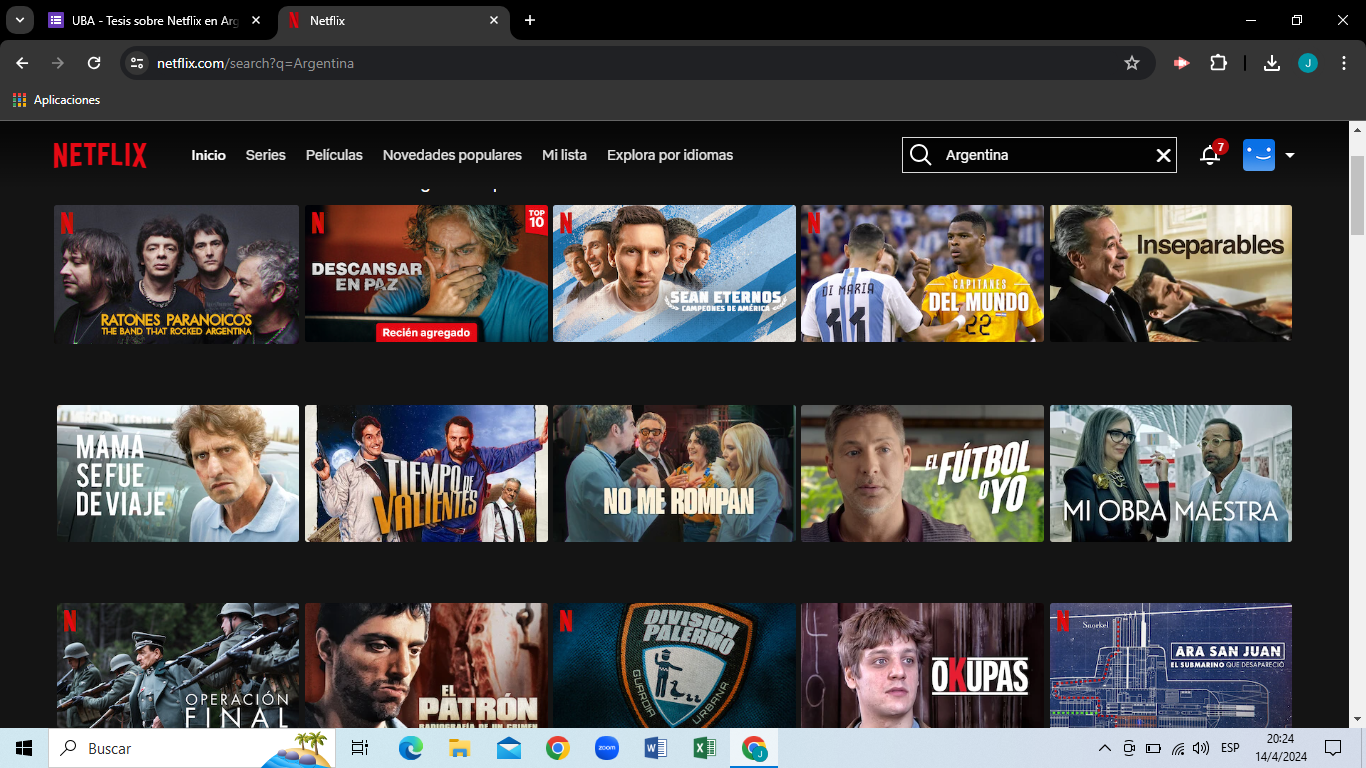Open Chrome's three-dot menu
Viewport: 1366px width, 768px height.
pos(1343,63)
